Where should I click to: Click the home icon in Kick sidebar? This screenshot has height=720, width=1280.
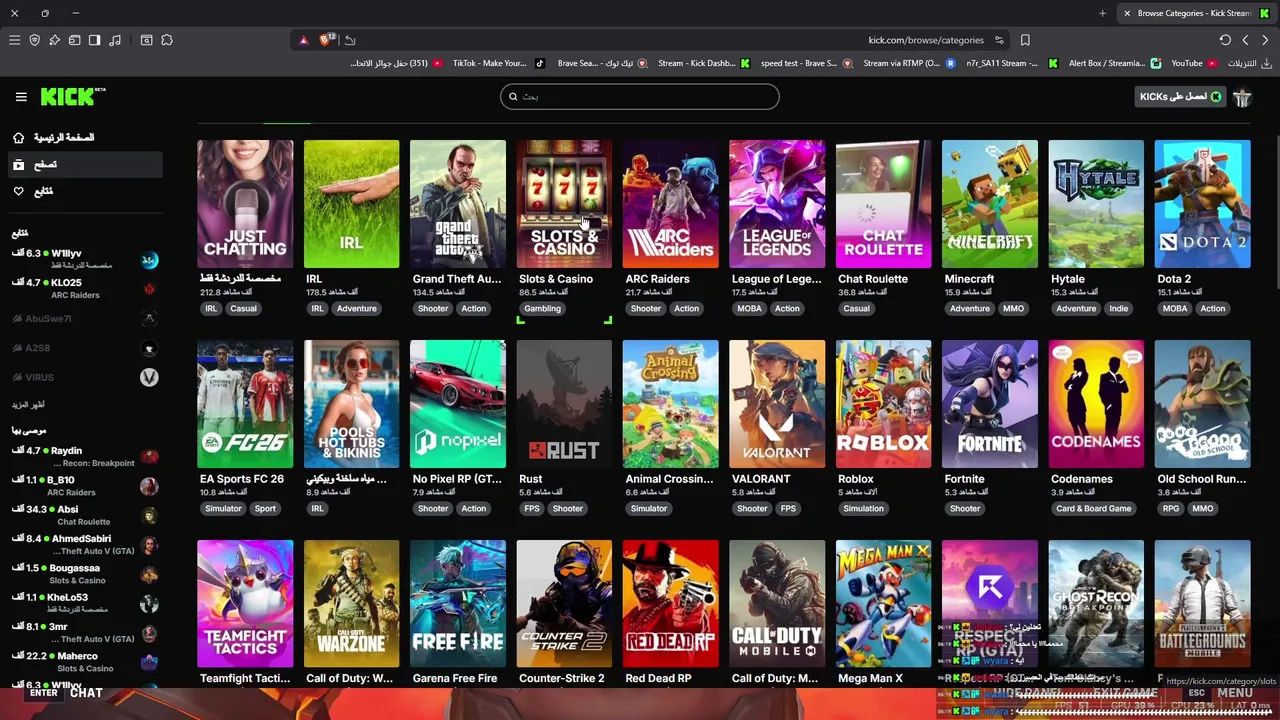pos(18,137)
